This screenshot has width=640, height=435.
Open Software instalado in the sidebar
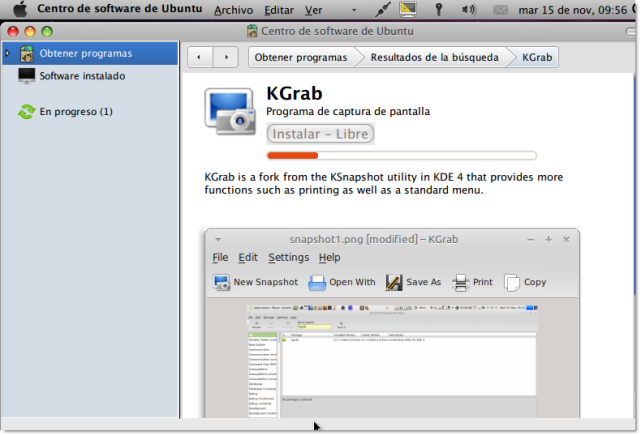coord(82,76)
